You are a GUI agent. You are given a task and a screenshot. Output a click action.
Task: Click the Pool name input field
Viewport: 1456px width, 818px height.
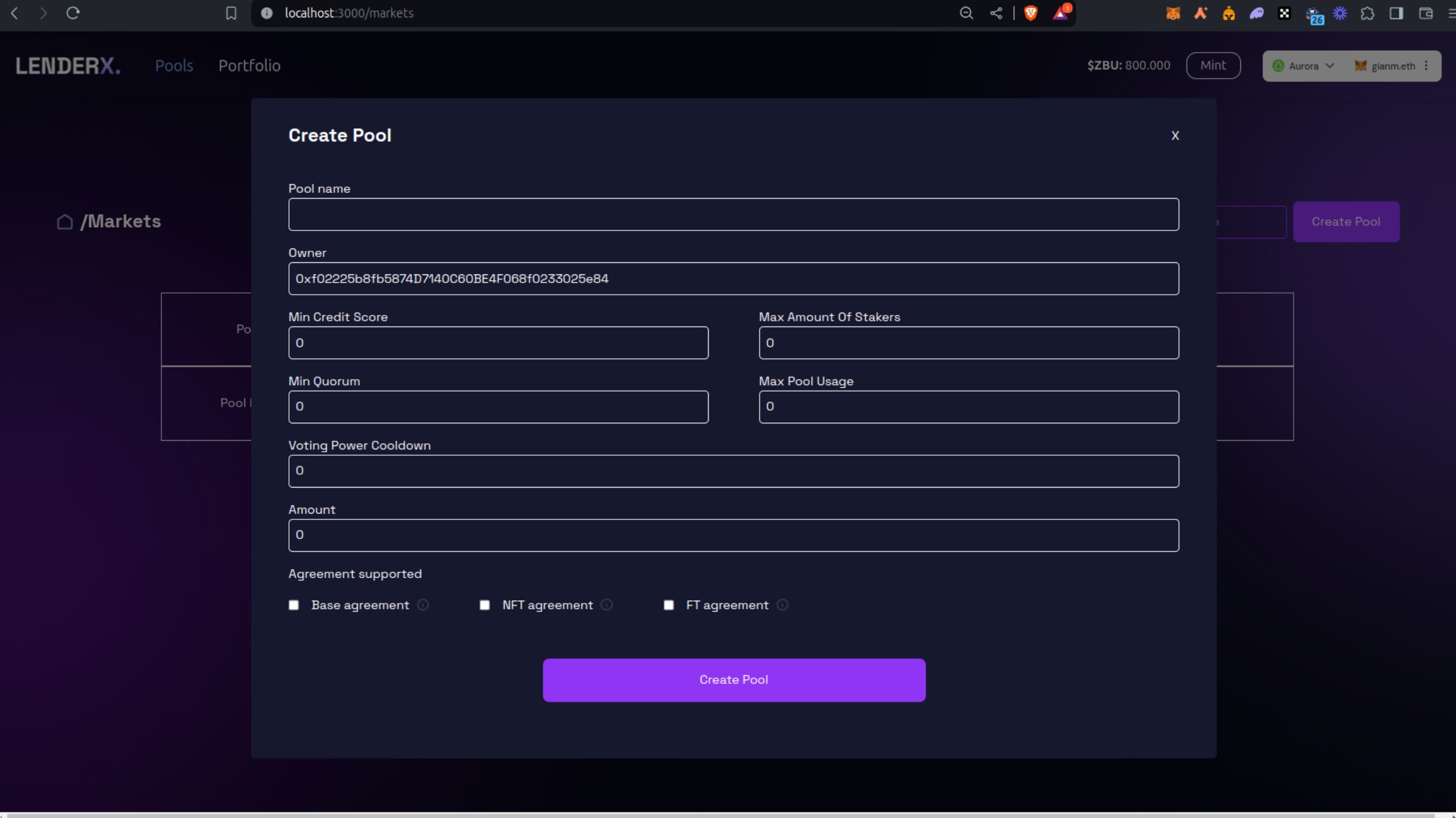733,214
